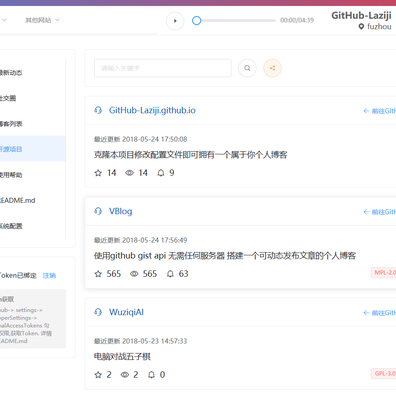Click the GPL-3.0 license tag
This screenshot has height=396, width=396.
[x=384, y=374]
